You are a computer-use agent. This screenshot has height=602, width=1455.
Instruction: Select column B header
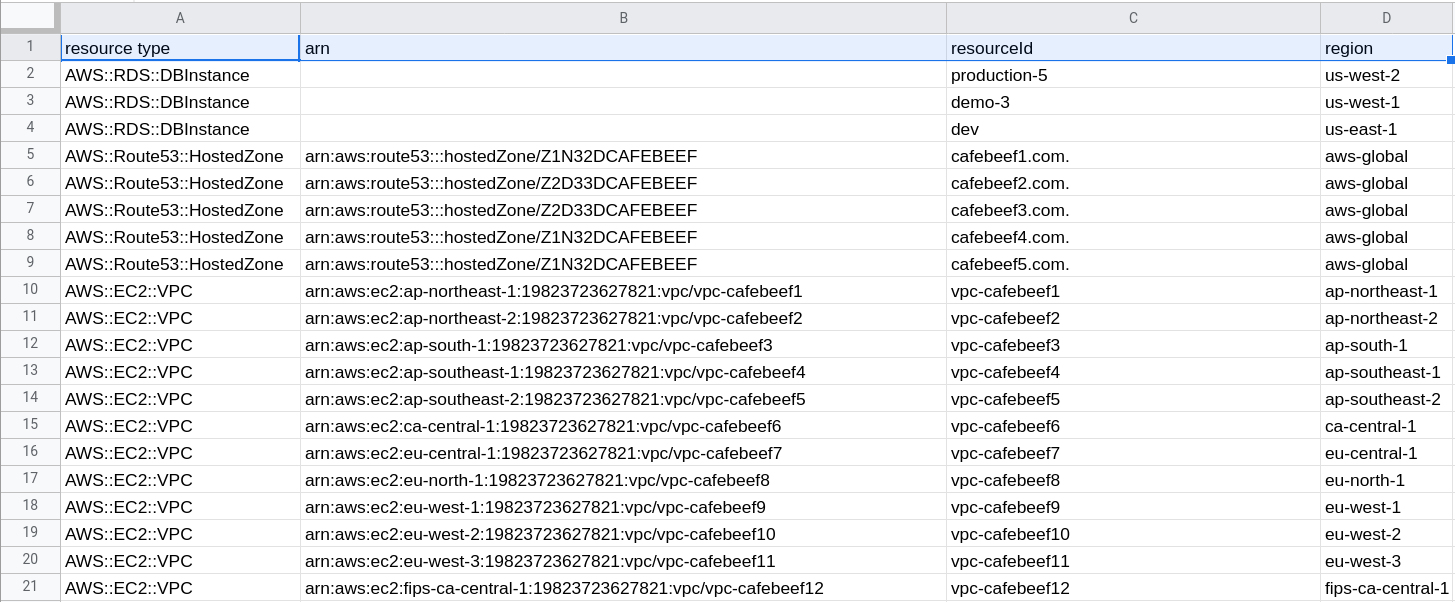coord(623,18)
